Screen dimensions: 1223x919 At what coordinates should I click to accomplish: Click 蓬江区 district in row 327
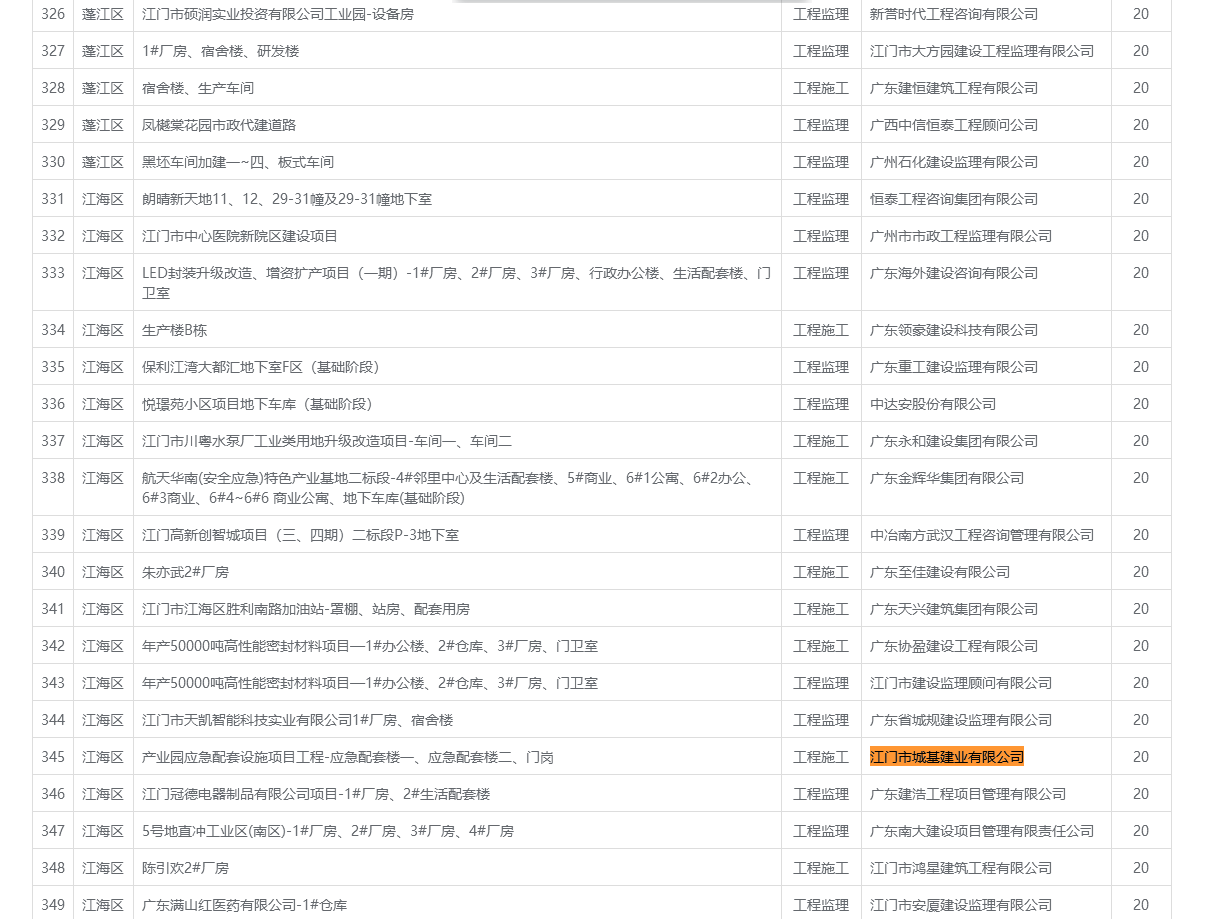click(x=103, y=51)
